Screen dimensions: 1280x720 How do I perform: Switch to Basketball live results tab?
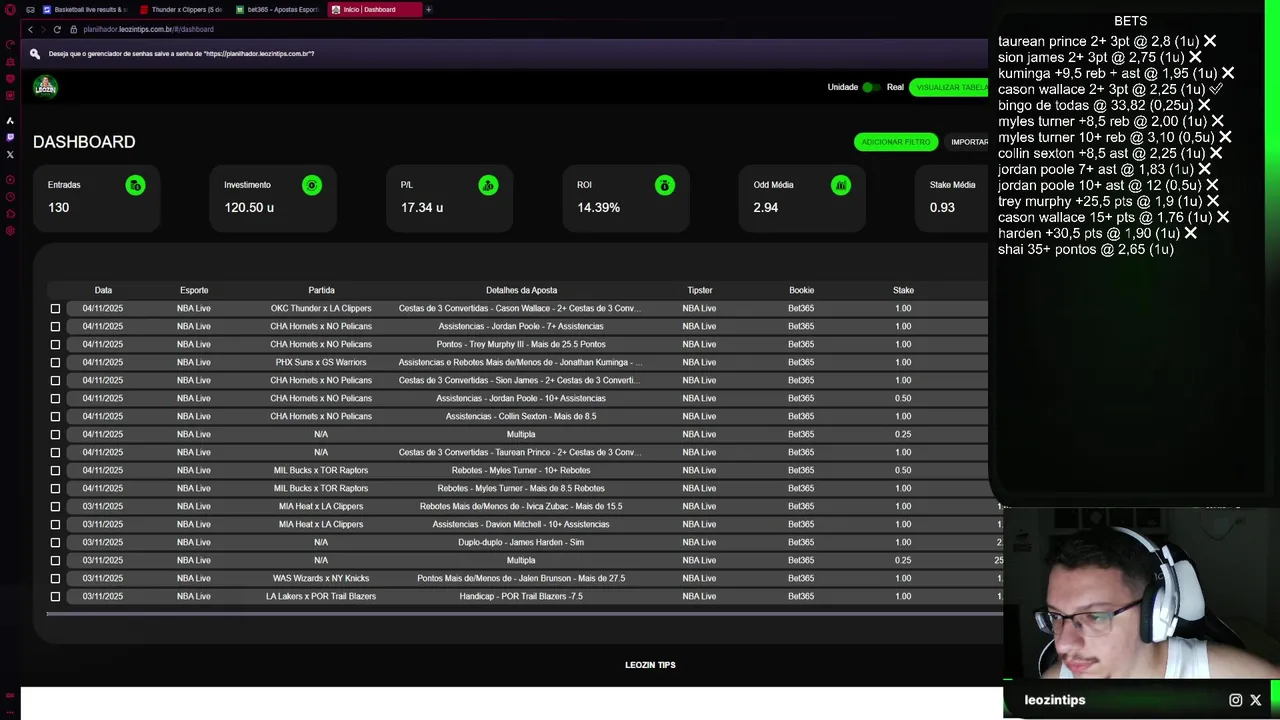[85, 9]
